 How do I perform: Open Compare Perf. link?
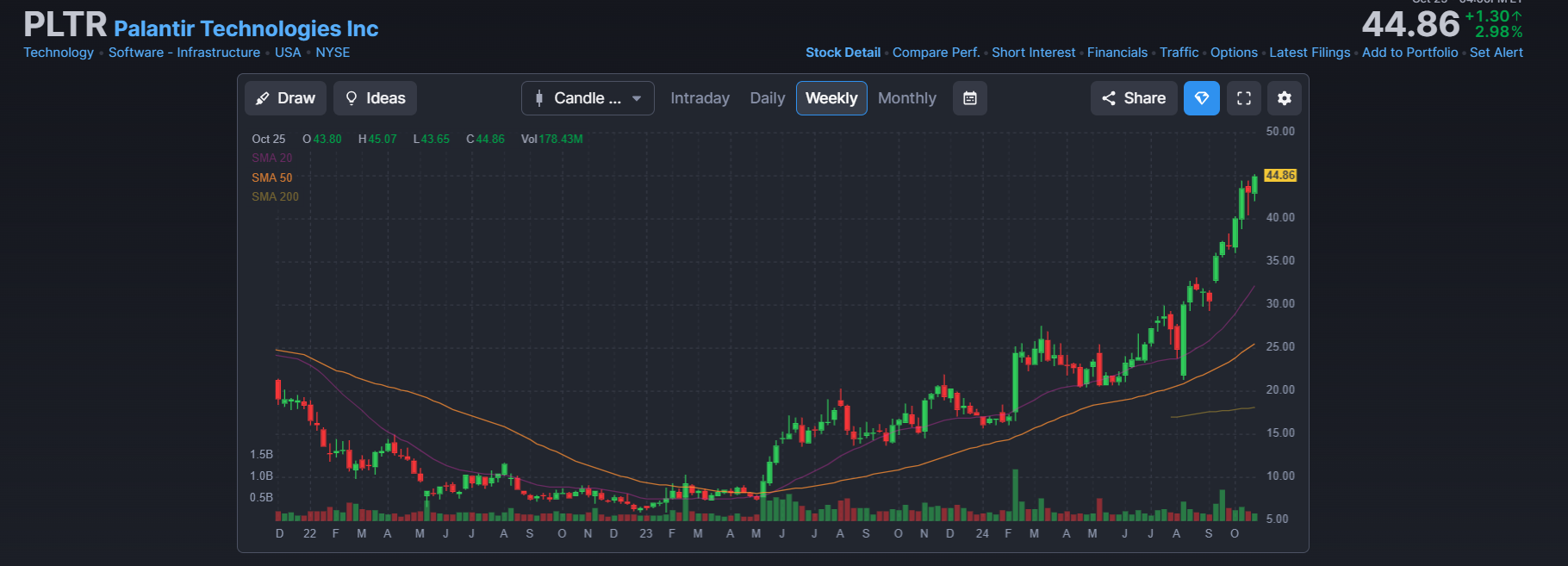(936, 53)
